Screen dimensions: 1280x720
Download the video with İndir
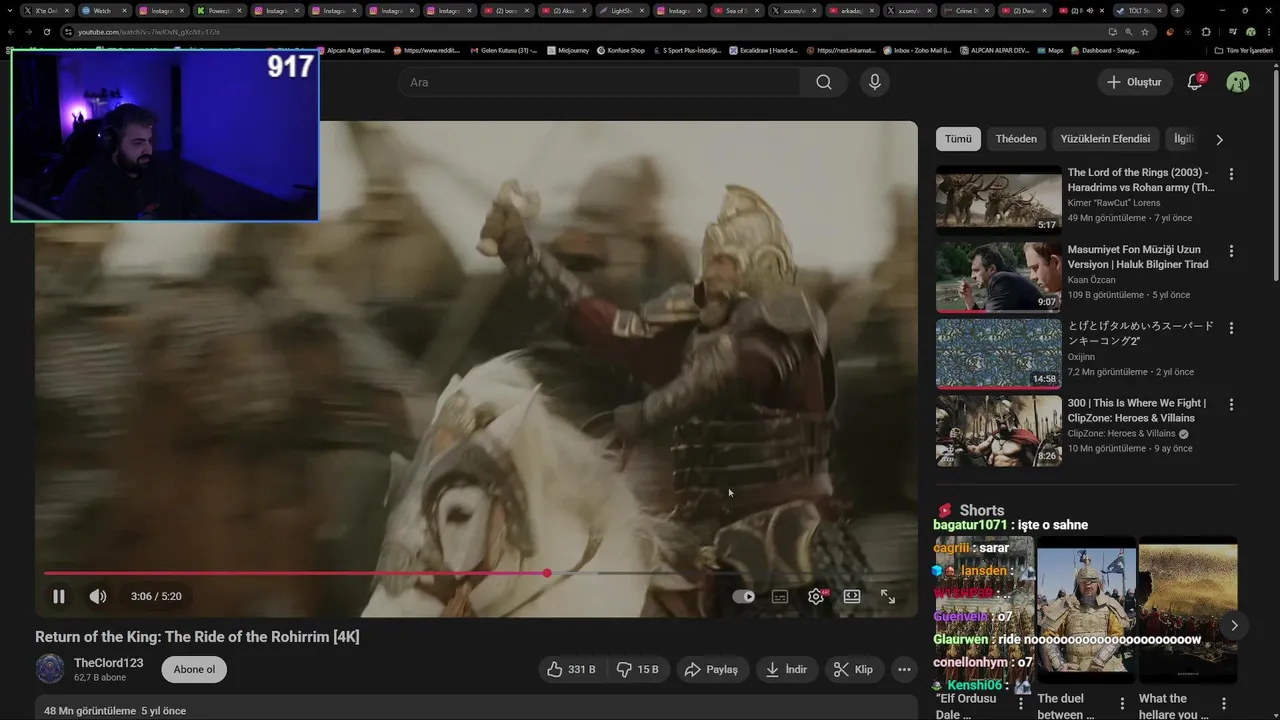pos(787,670)
